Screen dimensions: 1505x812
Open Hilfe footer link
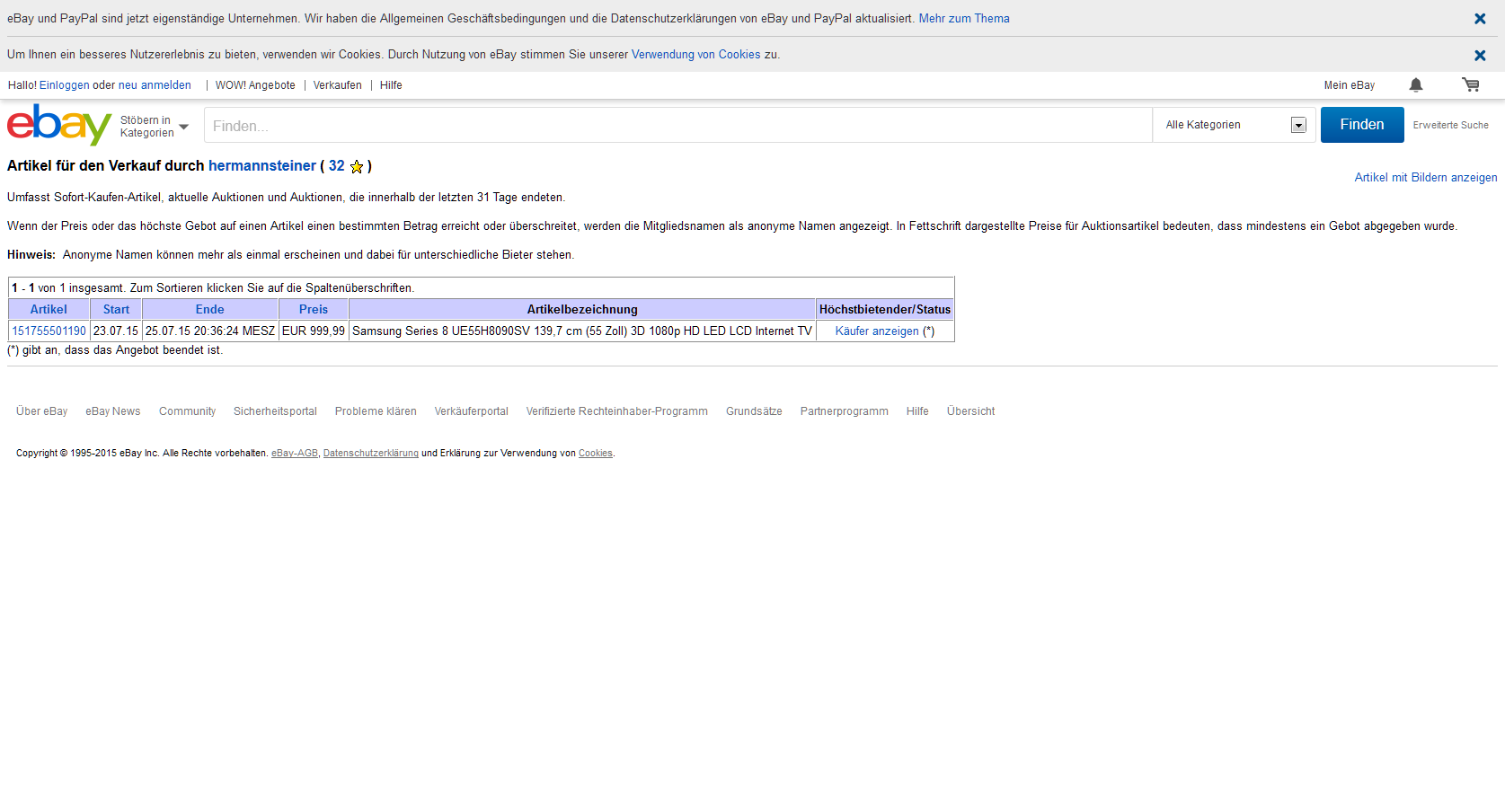(917, 411)
